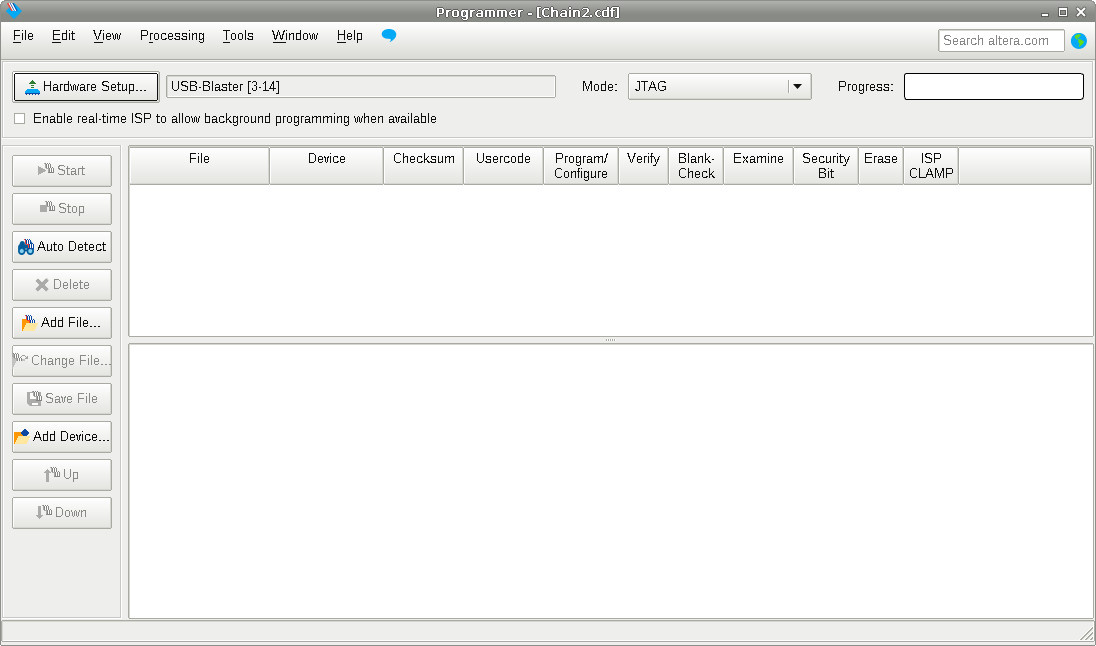Select the Verify column header
1096x646 pixels.
click(x=643, y=166)
